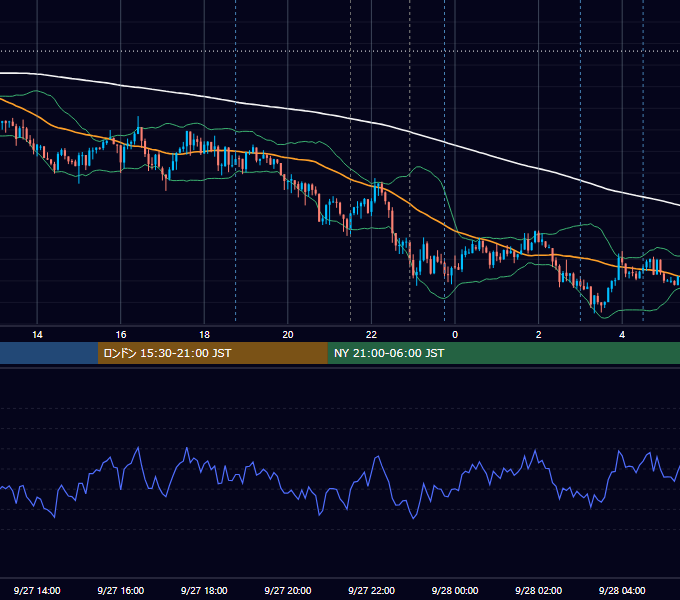This screenshot has height=600, width=680.
Task: Click the 14 hour axis label
Action: click(x=37, y=335)
